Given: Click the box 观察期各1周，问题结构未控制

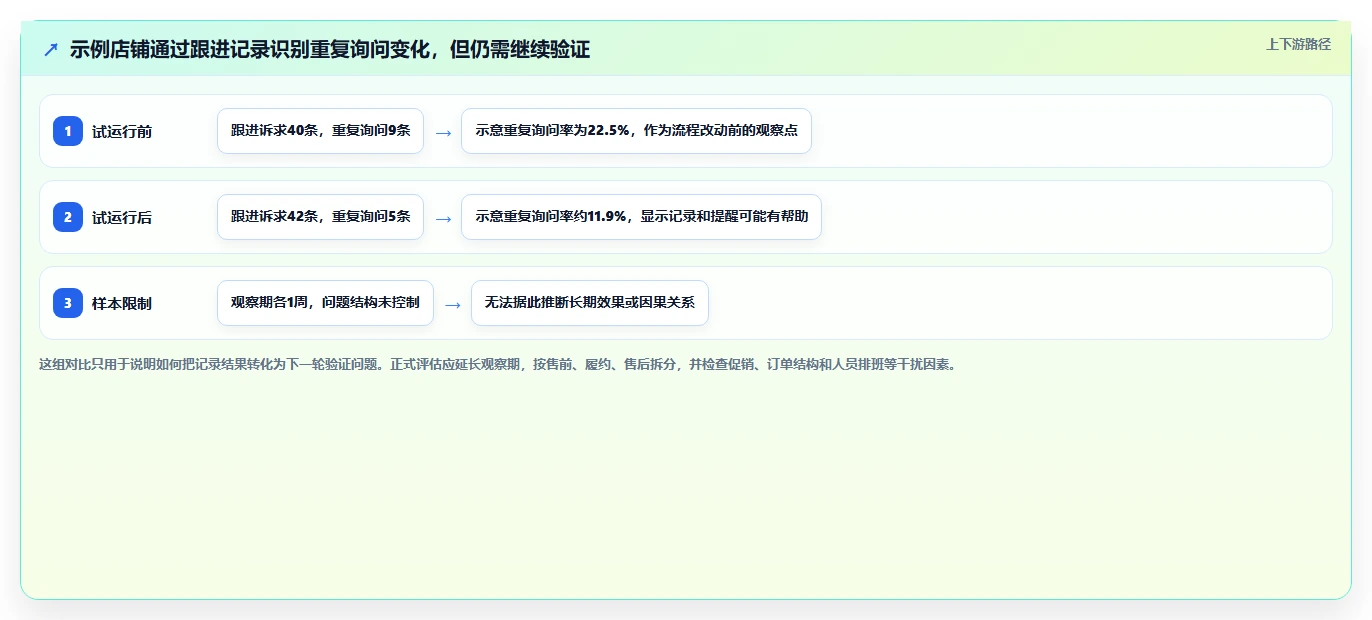Looking at the screenshot, I should coord(325,303).
